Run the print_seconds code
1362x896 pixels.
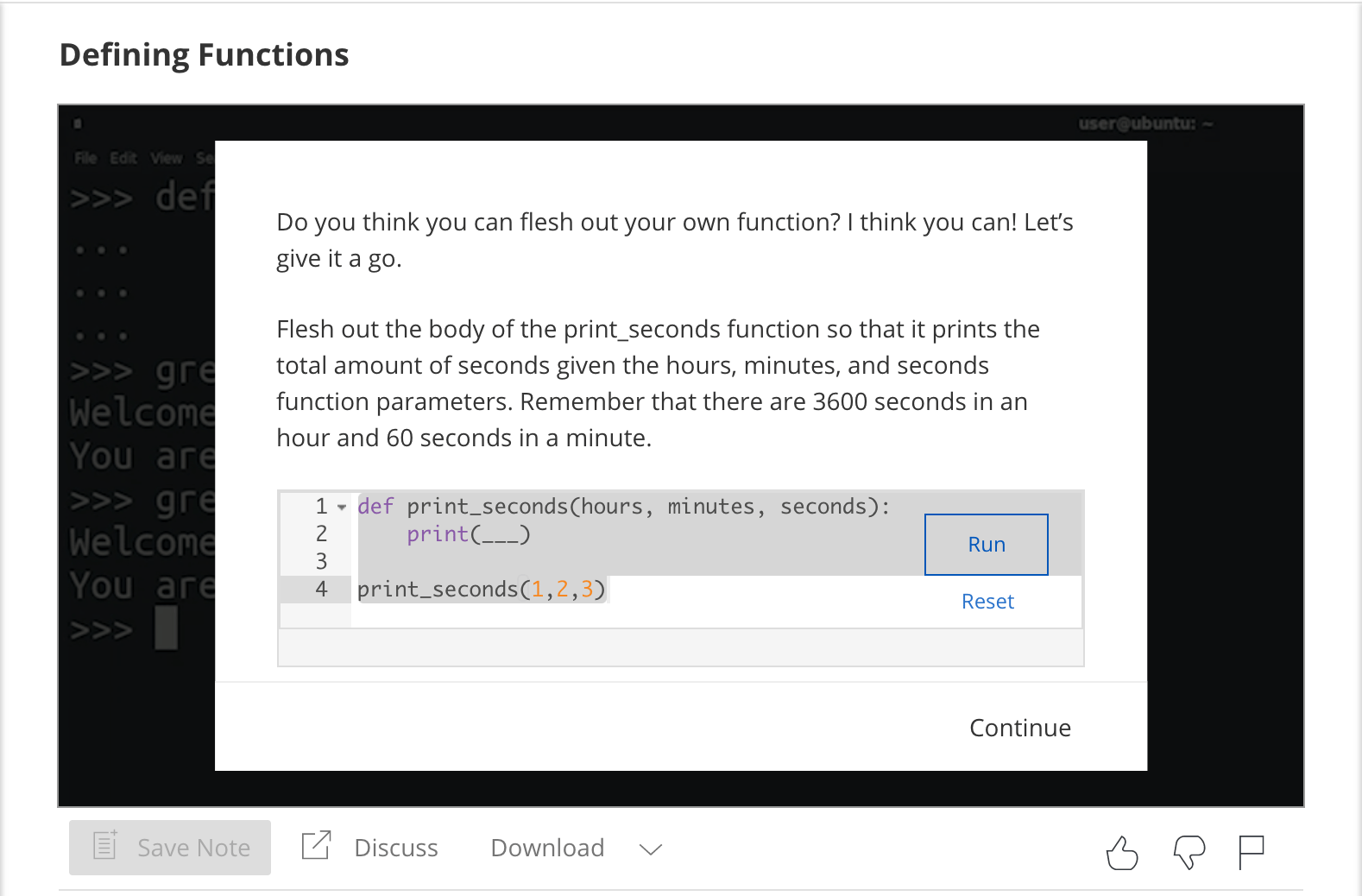click(x=987, y=545)
